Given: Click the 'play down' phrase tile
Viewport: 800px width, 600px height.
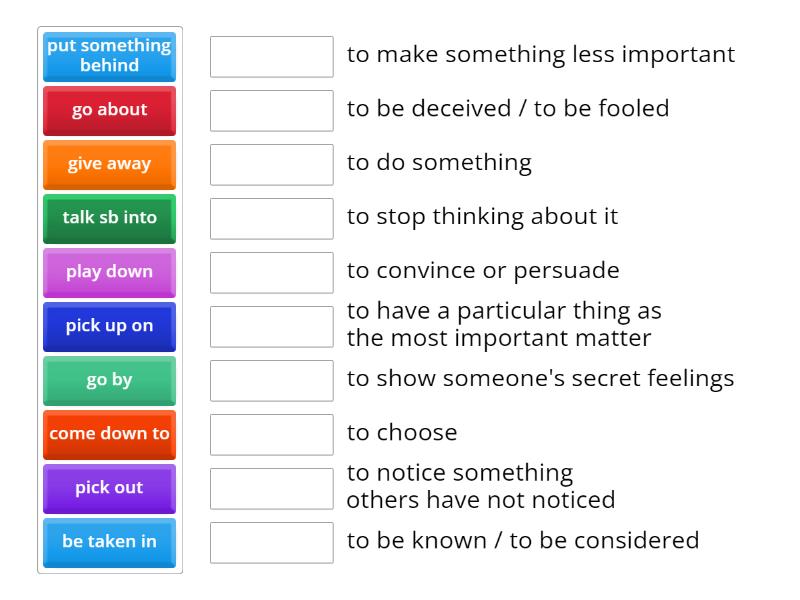Looking at the screenshot, I should [108, 272].
